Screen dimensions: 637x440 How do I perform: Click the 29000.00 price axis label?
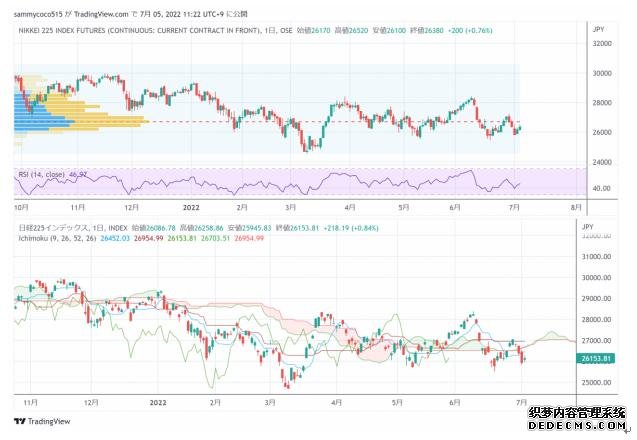pyautogui.click(x=596, y=298)
